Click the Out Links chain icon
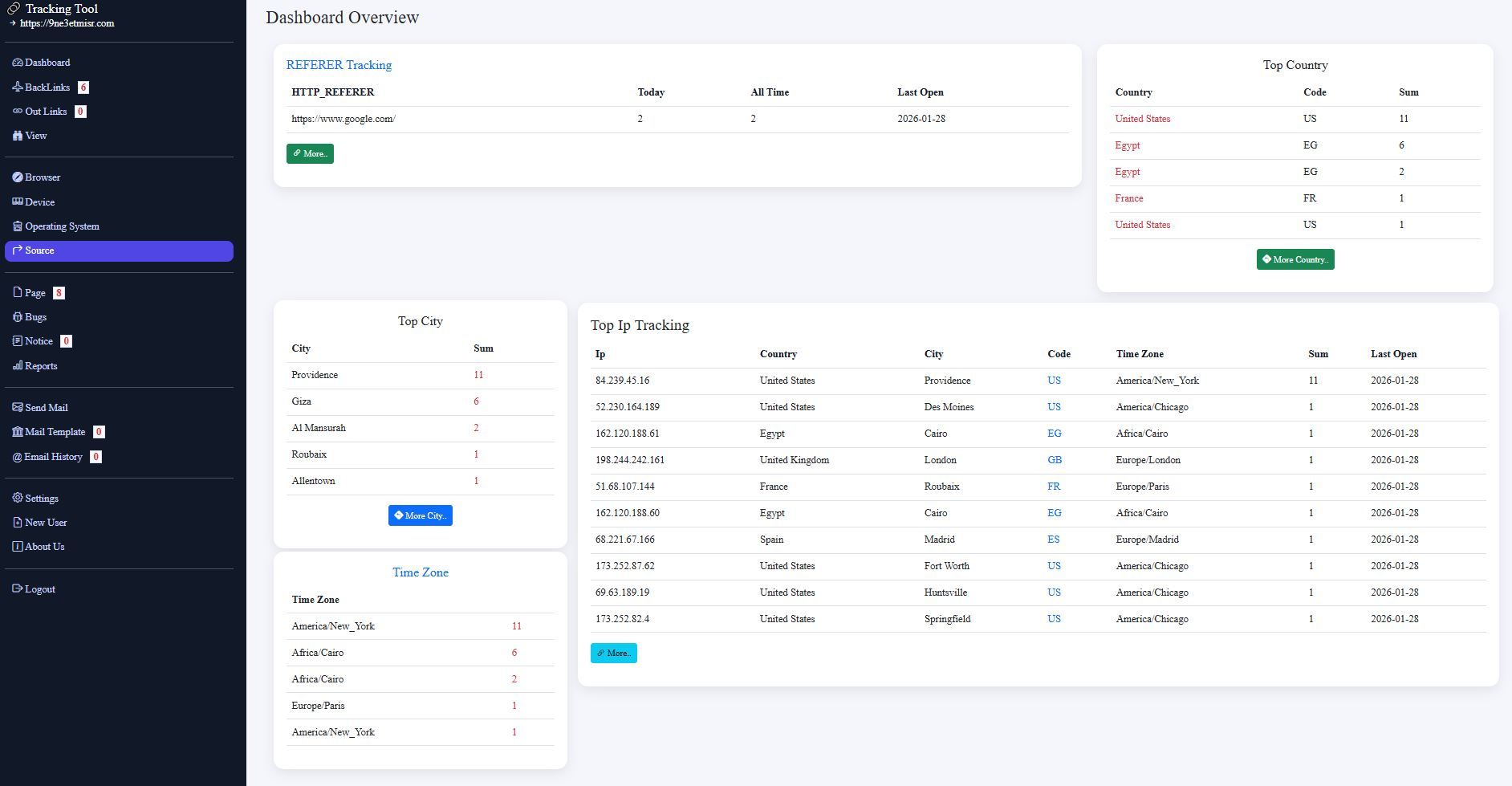 (x=18, y=112)
